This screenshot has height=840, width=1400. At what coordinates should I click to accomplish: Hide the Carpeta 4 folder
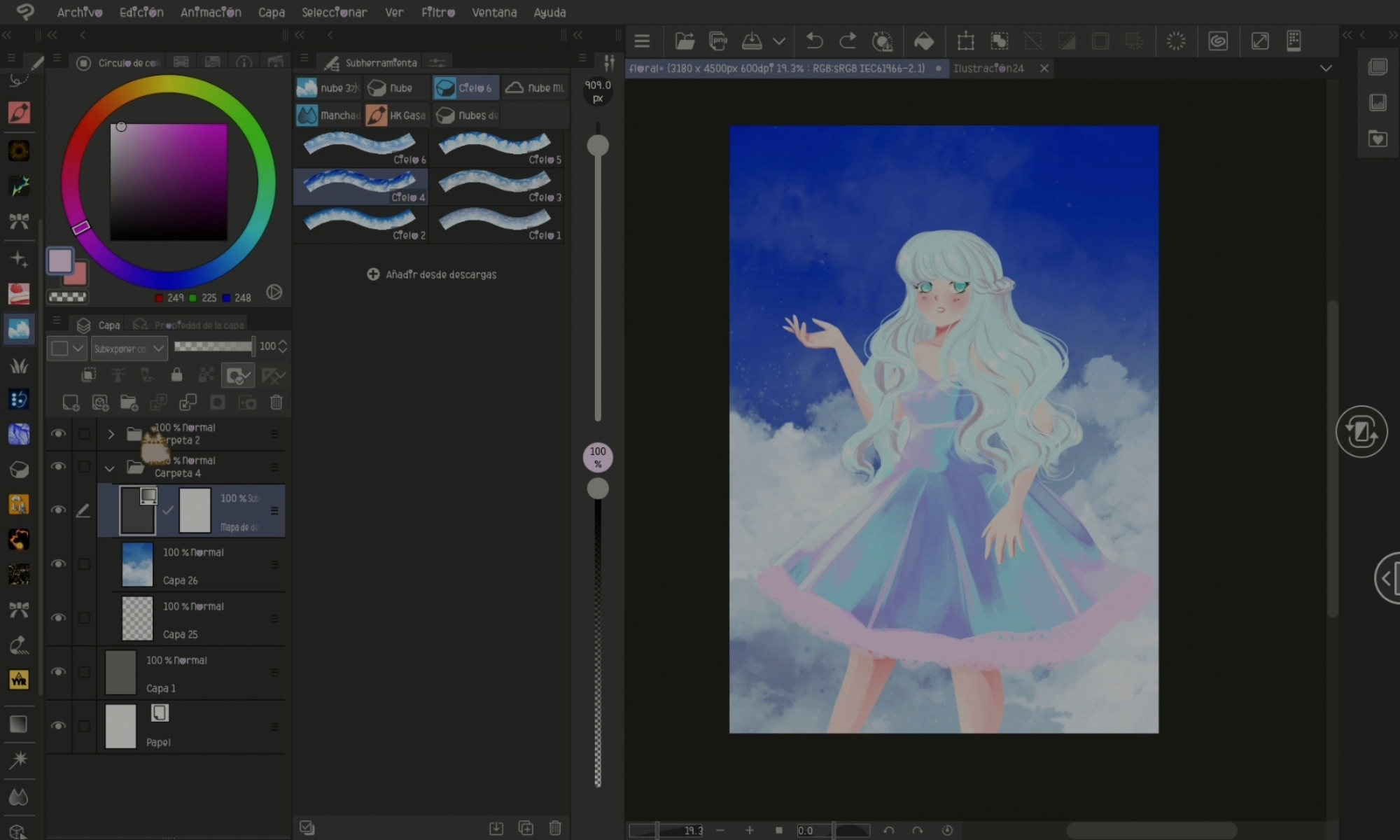click(x=59, y=466)
